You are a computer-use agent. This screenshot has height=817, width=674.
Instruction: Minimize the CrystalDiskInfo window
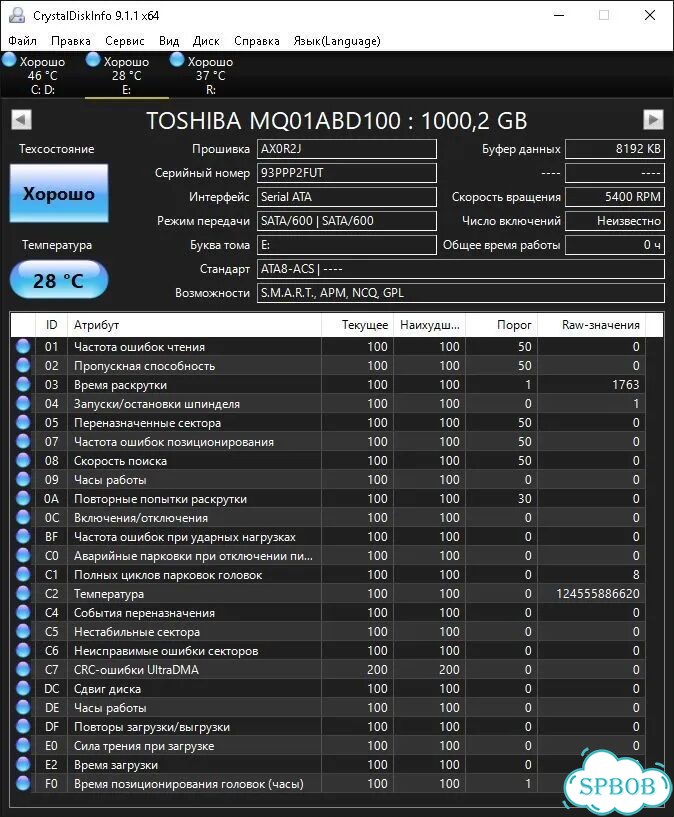pyautogui.click(x=559, y=15)
